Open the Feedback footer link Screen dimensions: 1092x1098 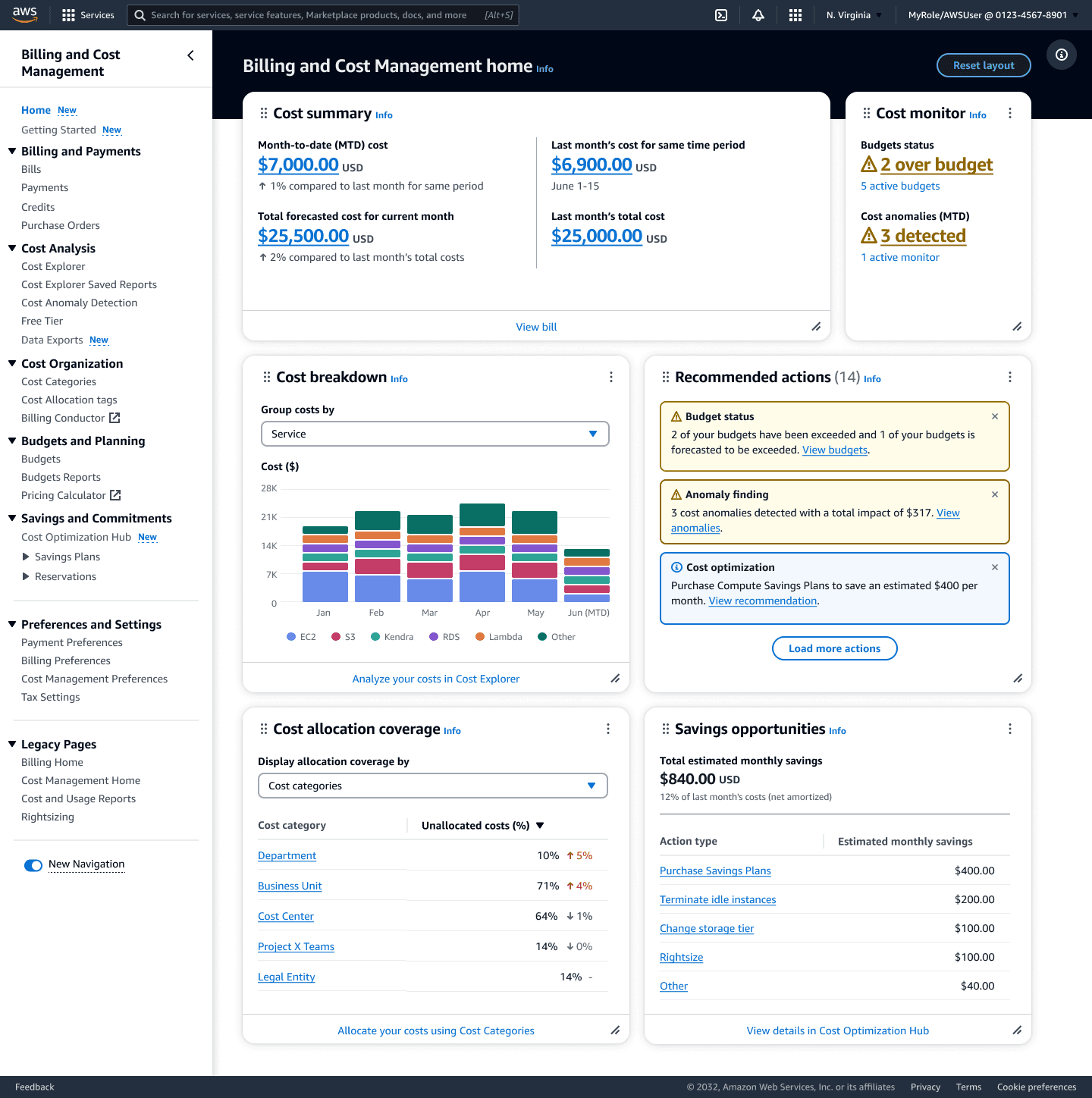tap(35, 1087)
